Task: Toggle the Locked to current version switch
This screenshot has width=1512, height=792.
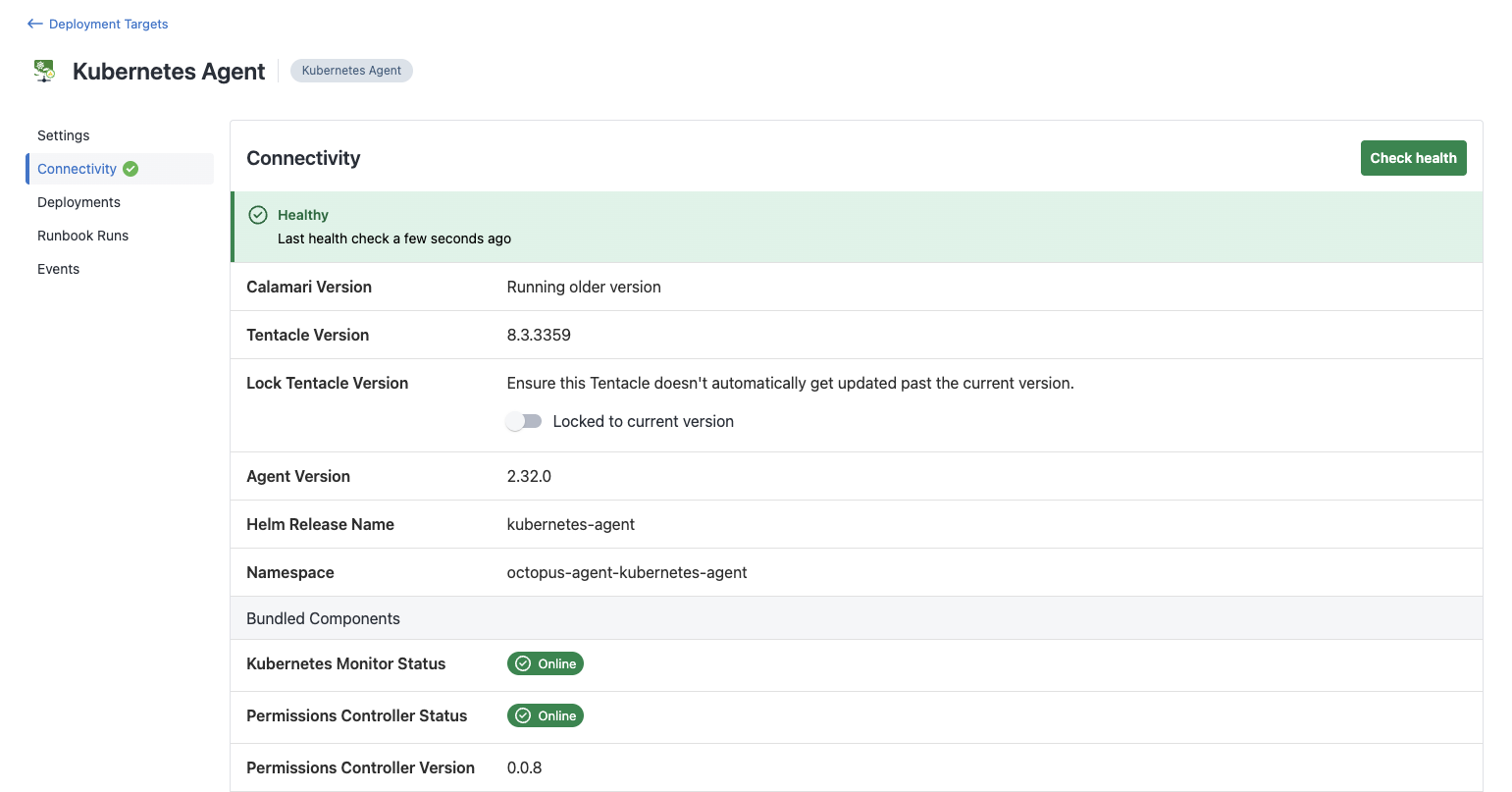Action: 523,420
